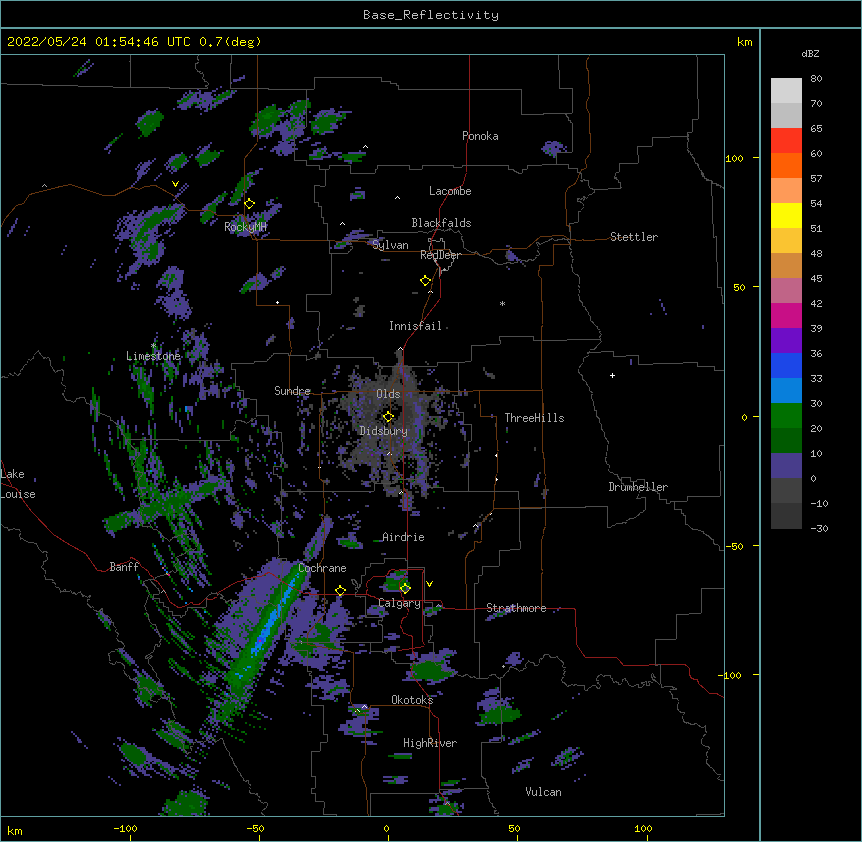862x842 pixels.
Task: Click the yellow marker inside Calgary boundary
Action: pos(405,589)
